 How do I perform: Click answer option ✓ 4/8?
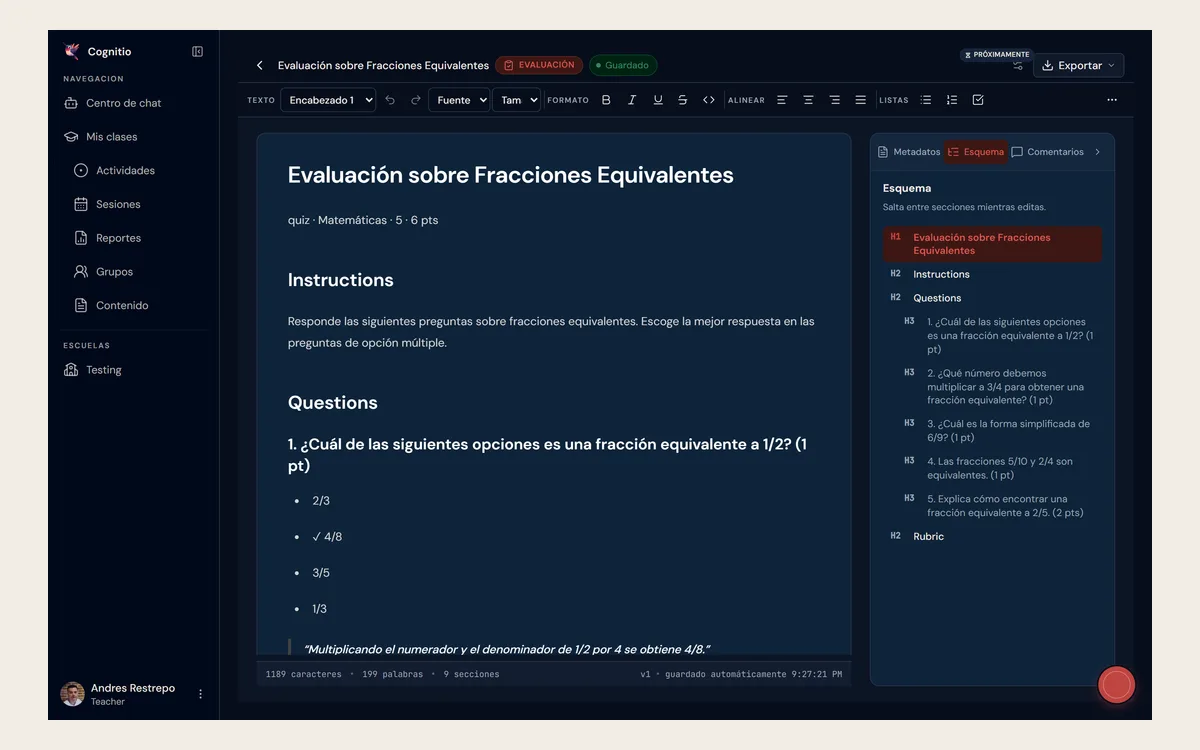pyautogui.click(x=327, y=537)
